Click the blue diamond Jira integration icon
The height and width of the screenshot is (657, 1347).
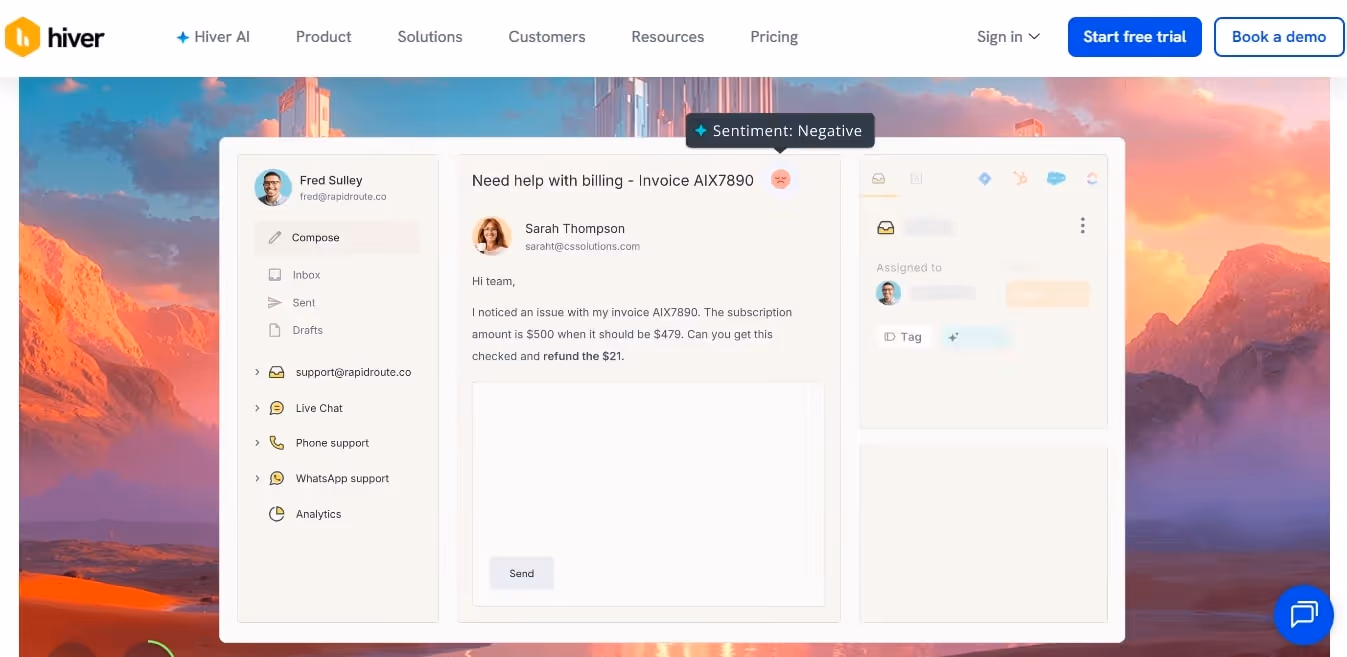(985, 179)
